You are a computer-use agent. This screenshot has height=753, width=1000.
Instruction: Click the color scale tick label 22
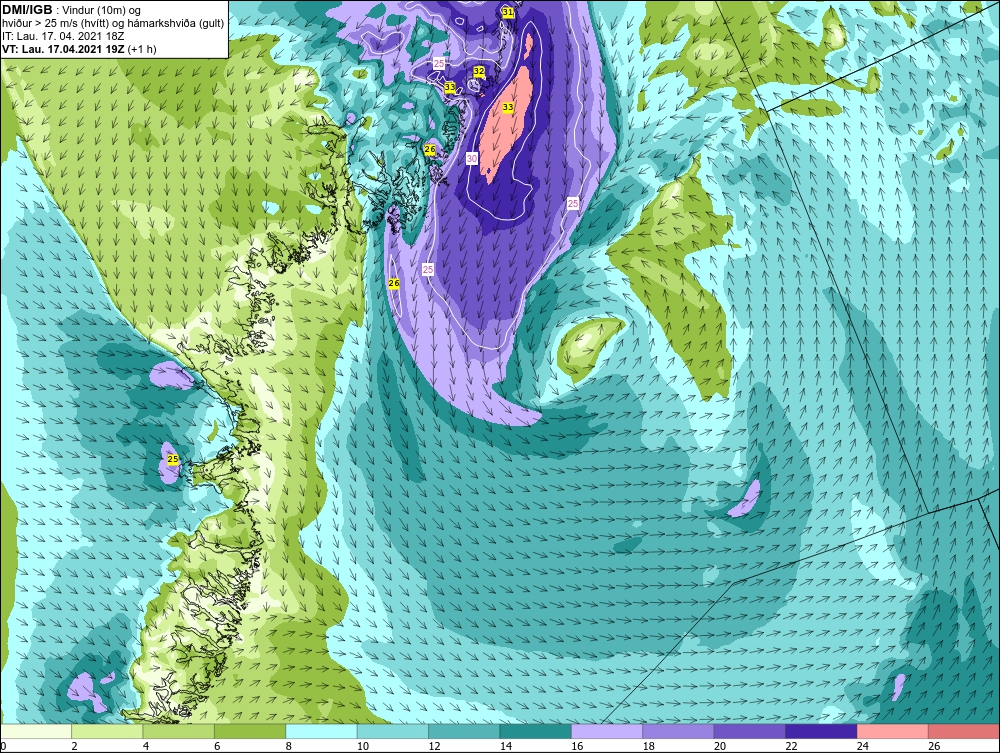click(791, 746)
